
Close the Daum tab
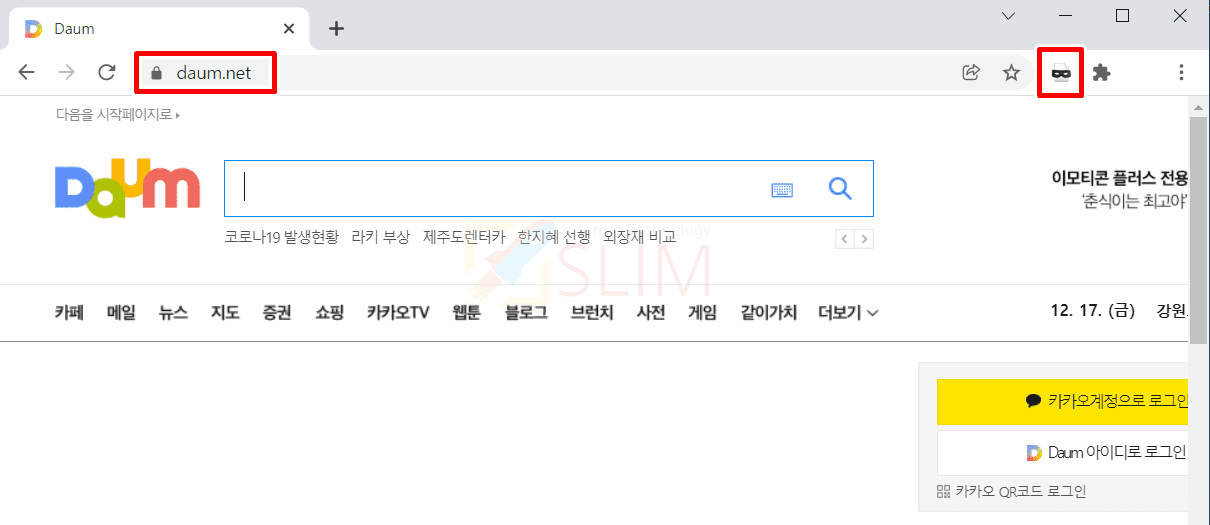[x=289, y=28]
